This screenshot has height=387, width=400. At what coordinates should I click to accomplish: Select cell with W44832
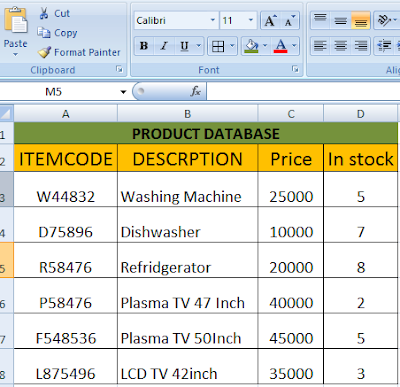(x=66, y=189)
